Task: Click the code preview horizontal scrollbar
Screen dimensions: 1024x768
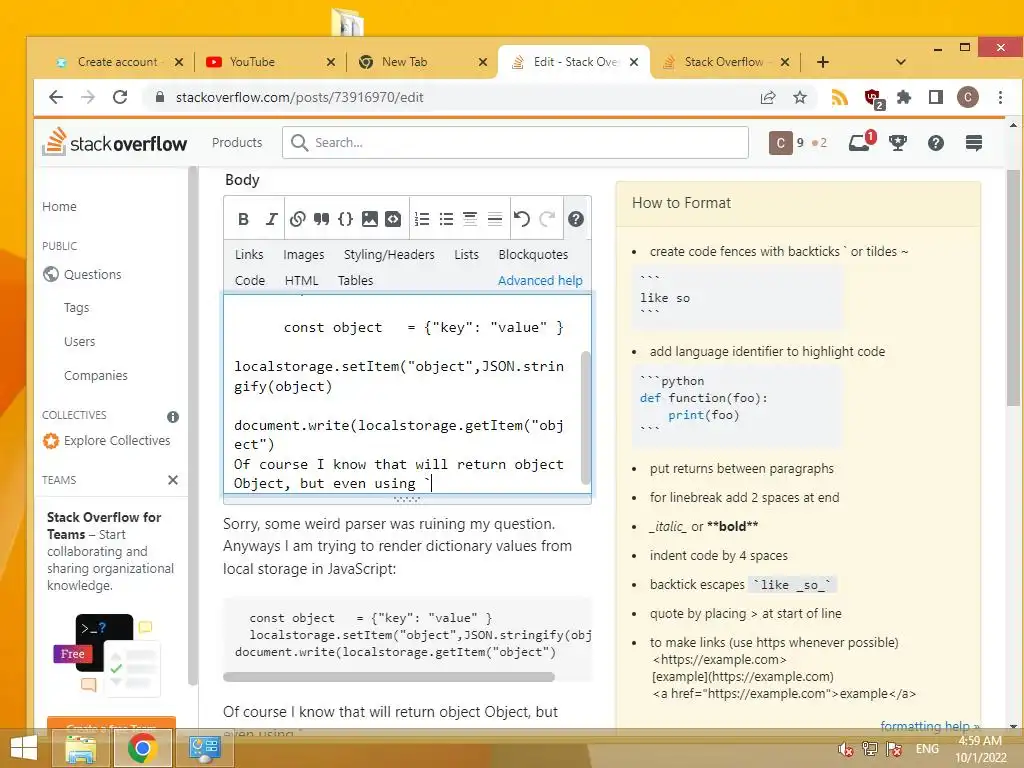Action: tap(389, 677)
